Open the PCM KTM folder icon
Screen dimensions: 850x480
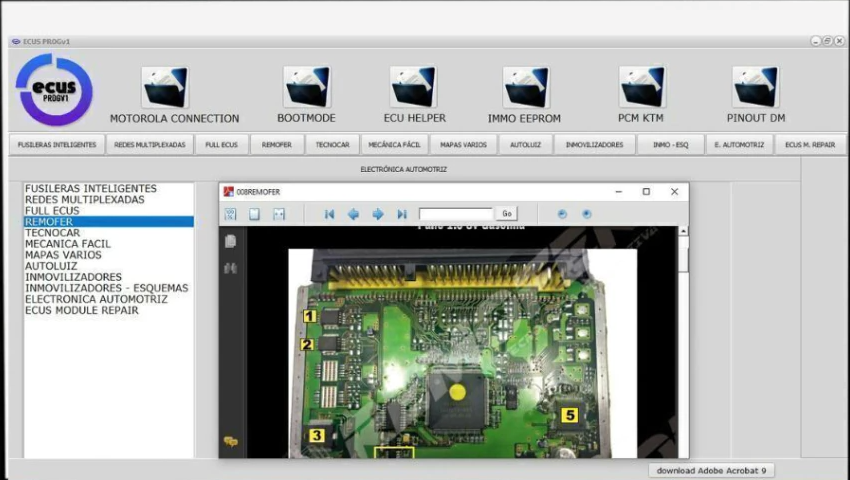pyautogui.click(x=641, y=88)
